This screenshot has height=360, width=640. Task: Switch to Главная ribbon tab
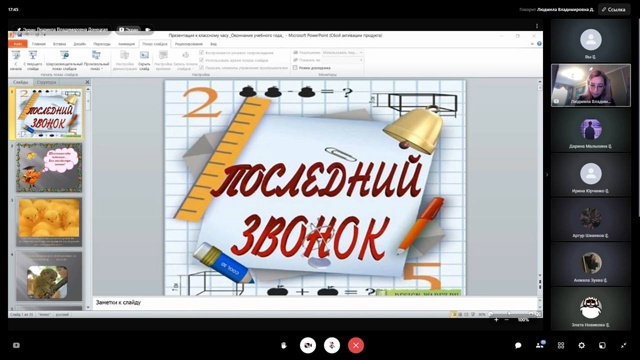[39, 44]
